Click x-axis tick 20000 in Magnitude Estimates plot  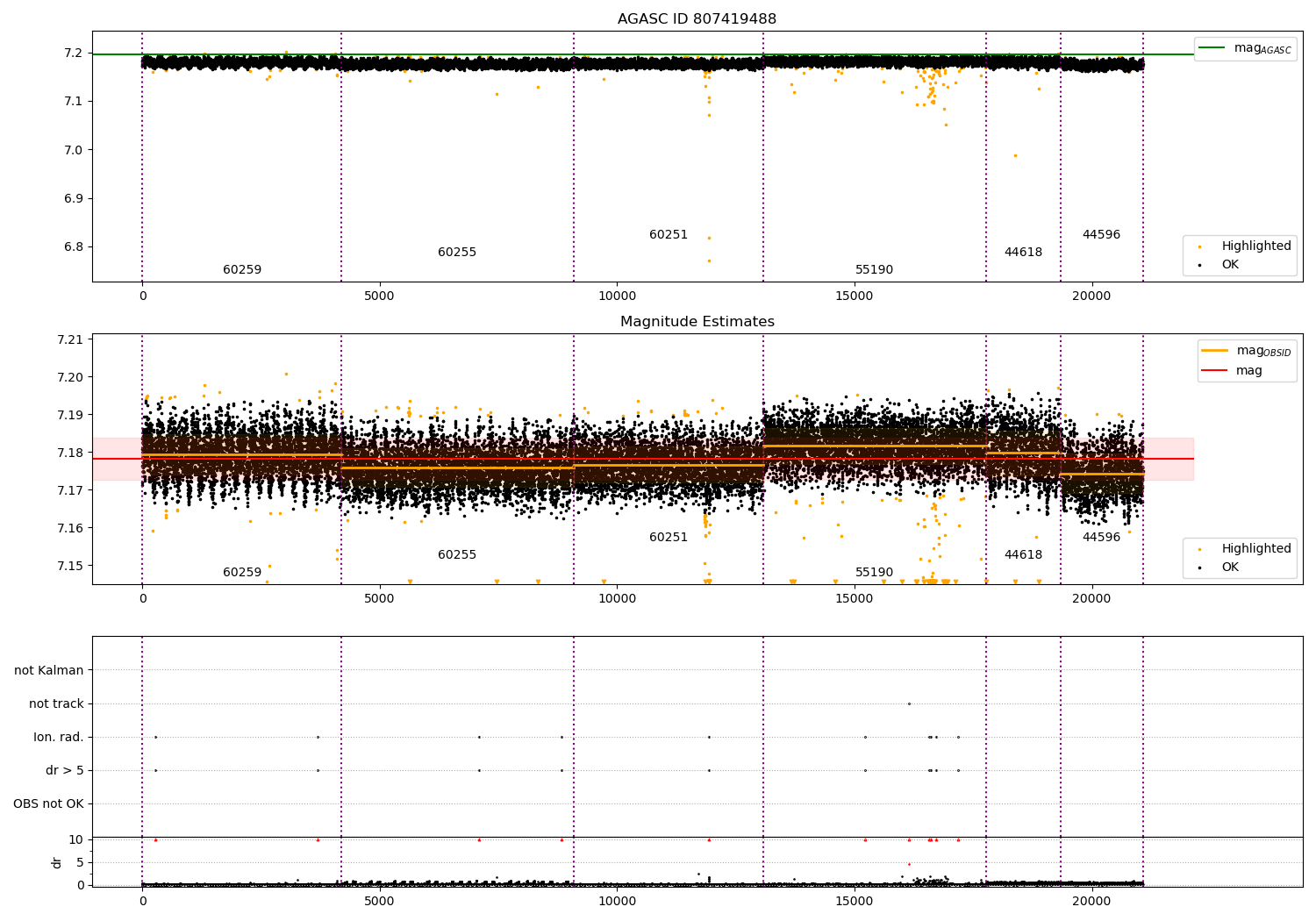pyautogui.click(x=1092, y=599)
